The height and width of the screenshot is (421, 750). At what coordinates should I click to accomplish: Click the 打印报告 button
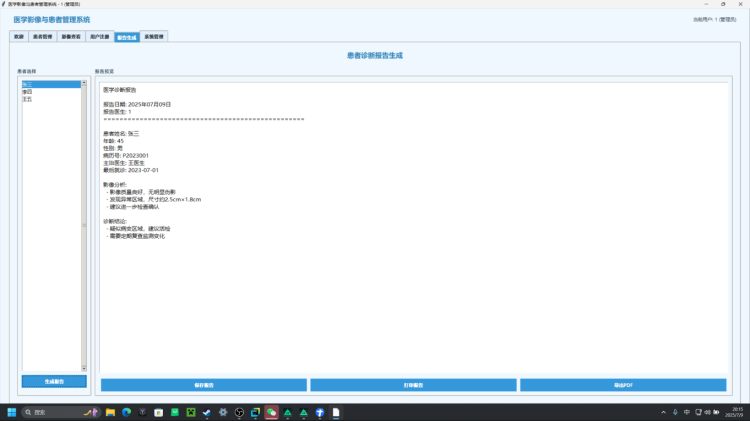point(413,385)
